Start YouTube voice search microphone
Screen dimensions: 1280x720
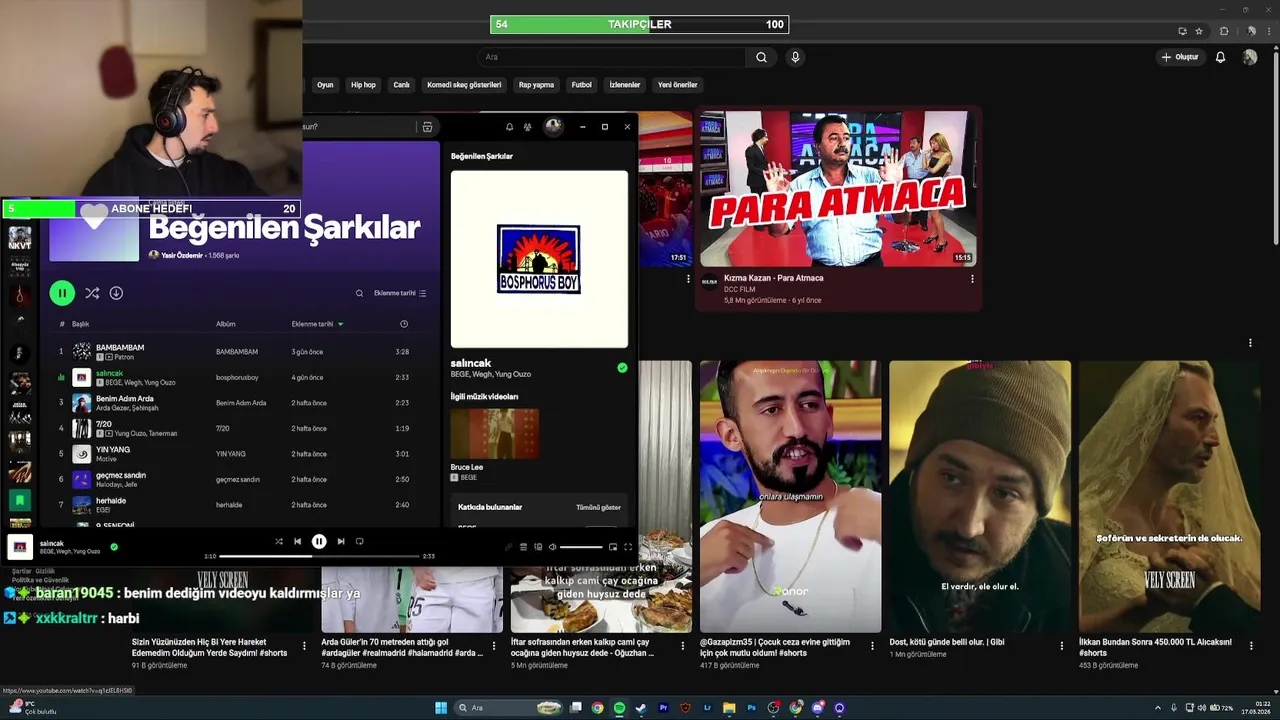tap(795, 57)
